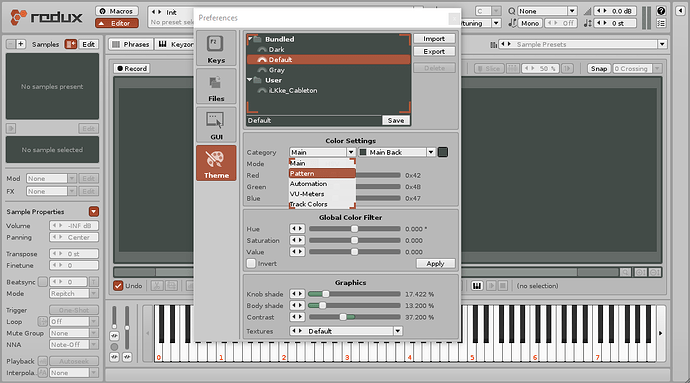
Task: Toggle the Undo checkbox
Action: point(118,286)
